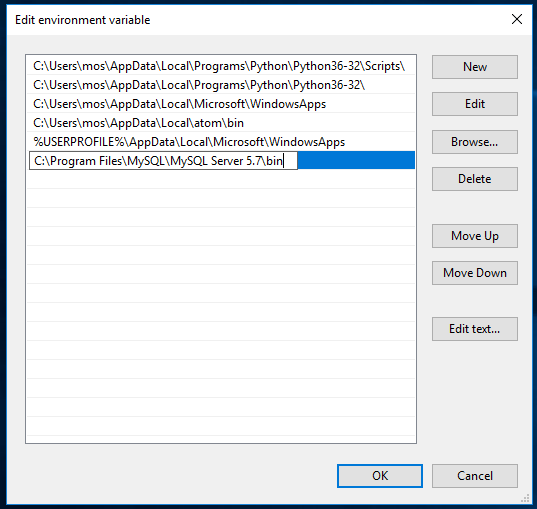This screenshot has height=509, width=537.
Task: Click the blue highlighted area beside the edit box
Action: [x=356, y=160]
